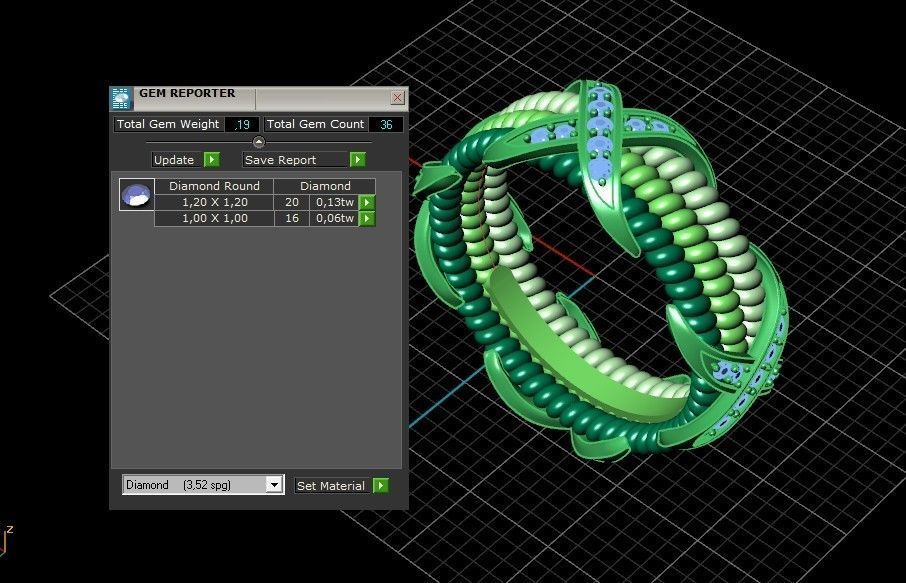Click the green arrow next to Save Report
This screenshot has height=583, width=906.
point(358,159)
